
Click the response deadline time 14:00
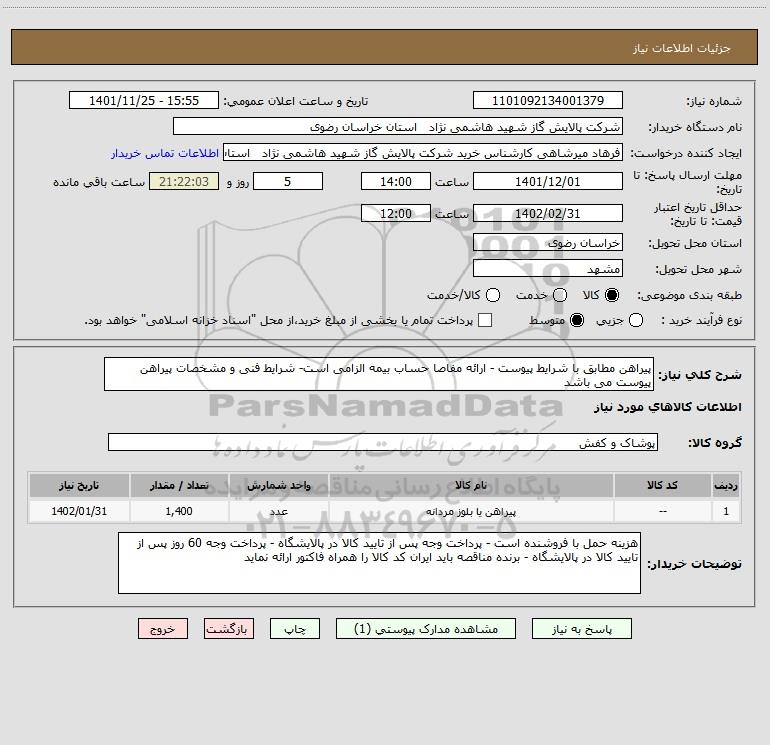pos(396,181)
